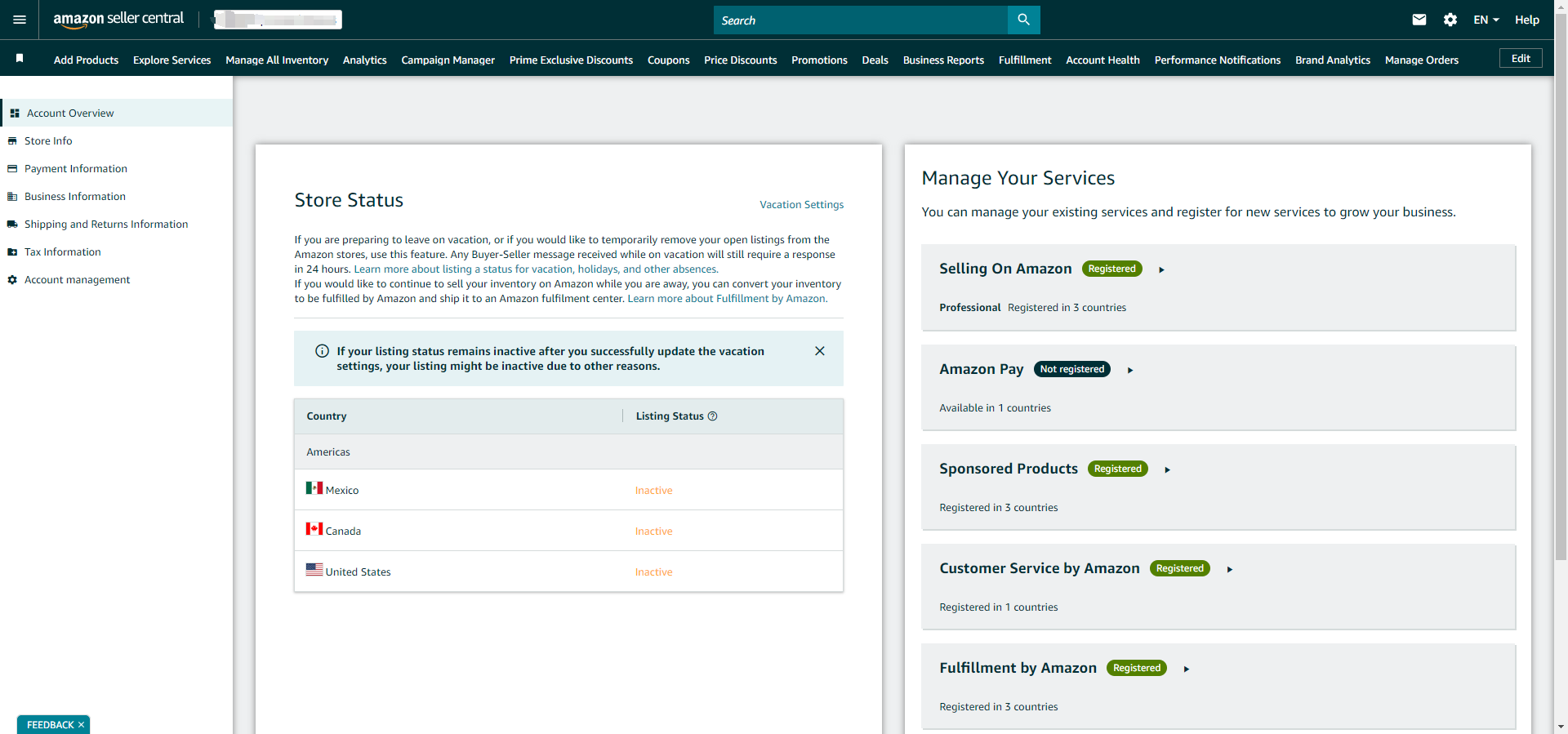Click the Business Information building icon

coord(12,197)
